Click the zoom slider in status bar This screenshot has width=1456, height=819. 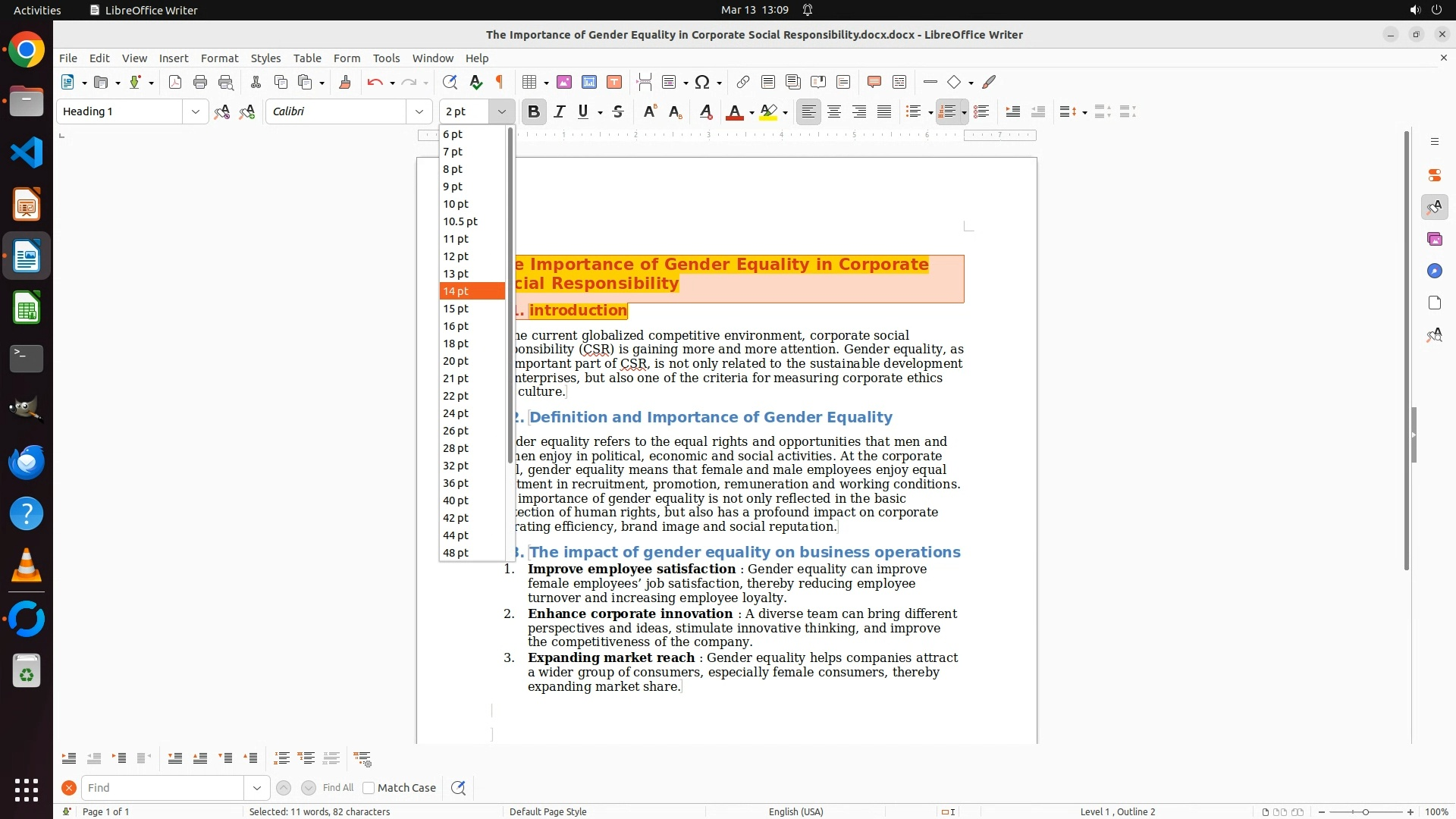click(x=1365, y=811)
